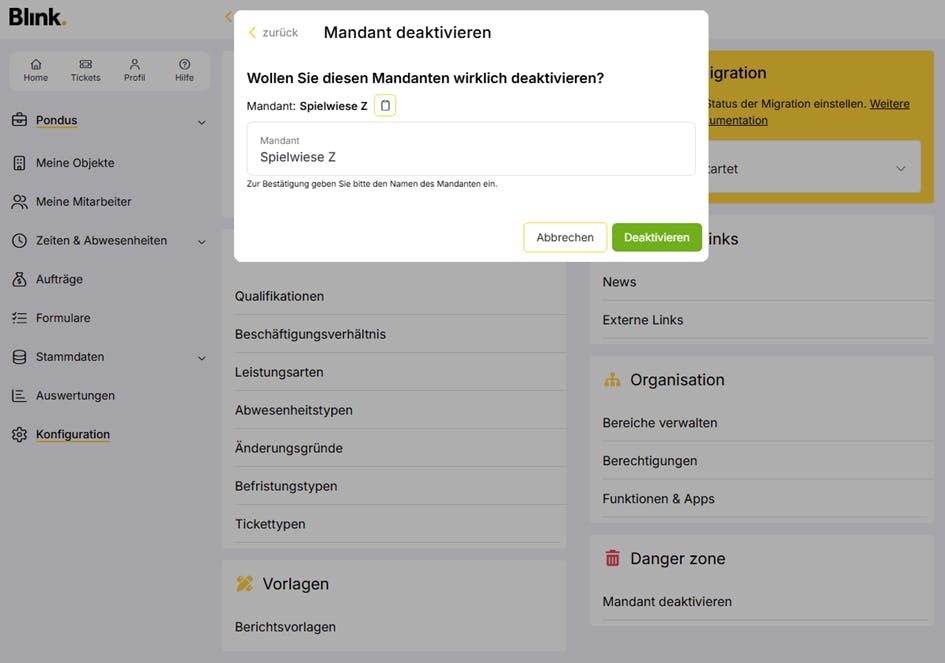Screen dimensions: 945x663
Task: Open the Tickets icon in top navigation
Action: [85, 64]
